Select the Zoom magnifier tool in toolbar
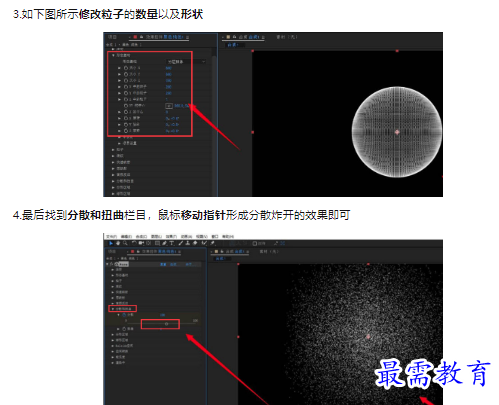Viewport: 499px width, 405px height. [x=125, y=243]
